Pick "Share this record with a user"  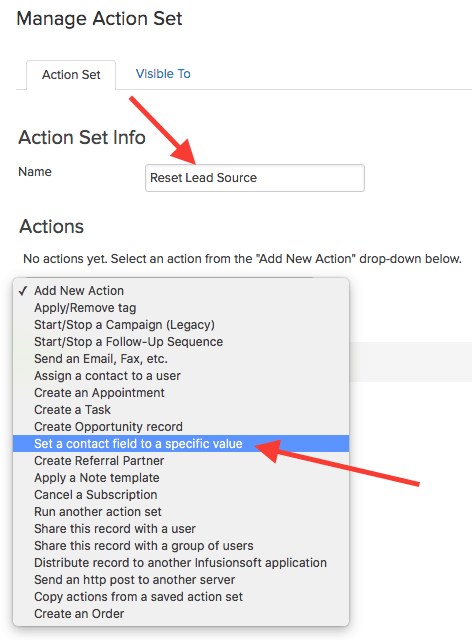181,529
